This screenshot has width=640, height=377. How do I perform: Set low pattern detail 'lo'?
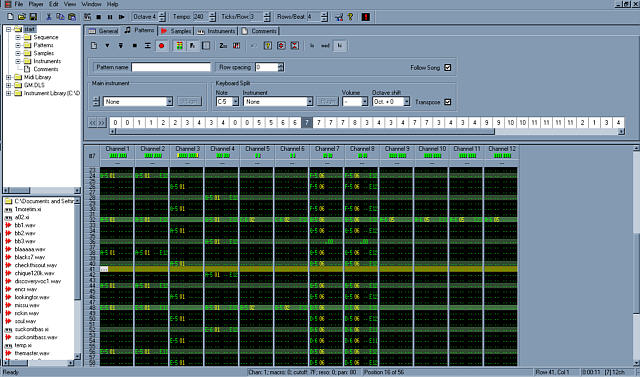tap(312, 46)
